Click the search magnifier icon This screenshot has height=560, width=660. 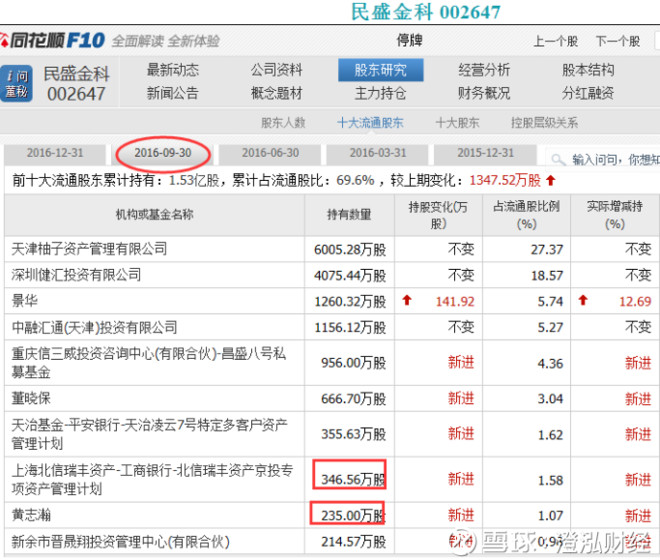pos(558,160)
